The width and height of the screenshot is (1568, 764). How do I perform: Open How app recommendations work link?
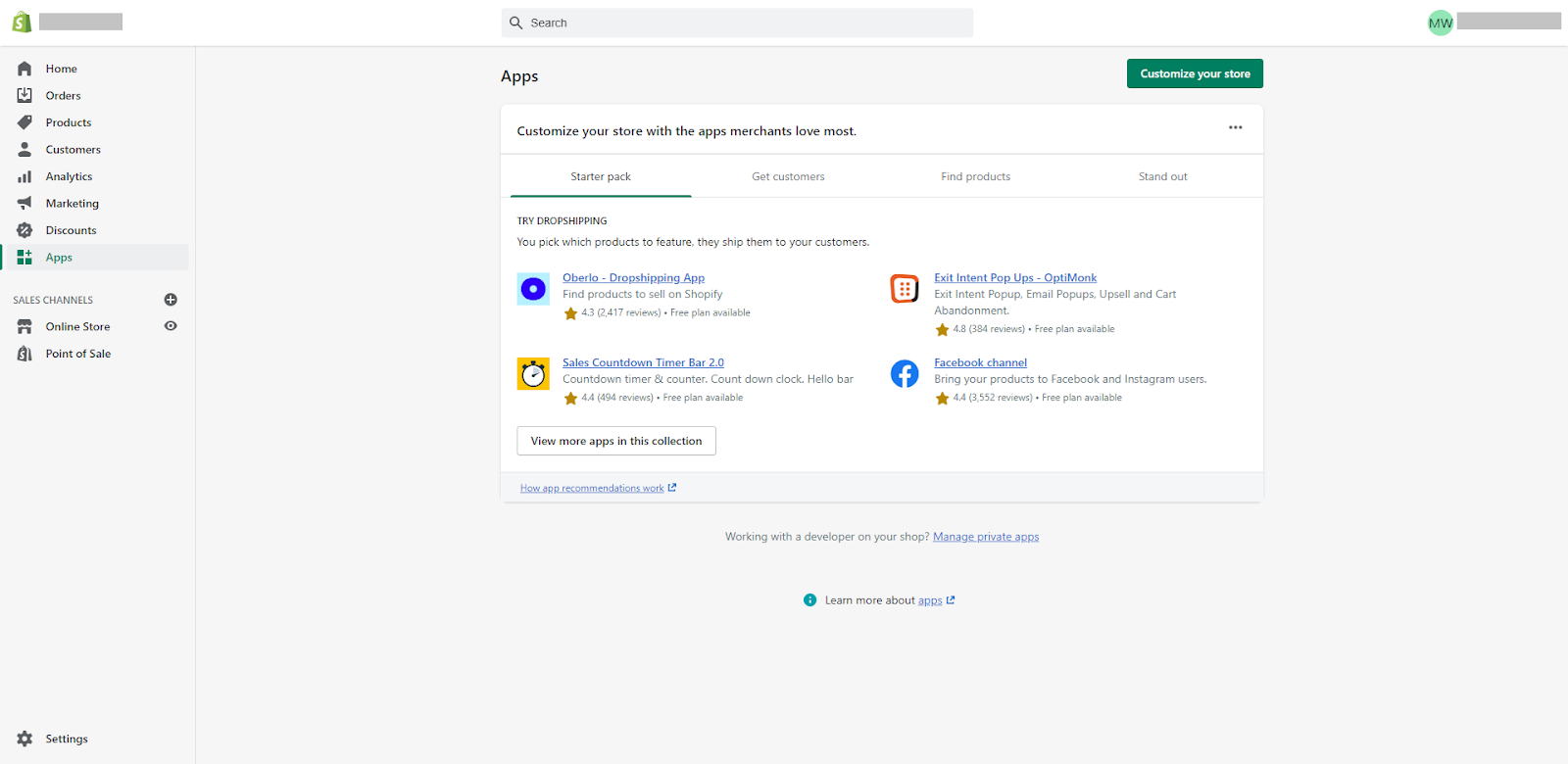pyautogui.click(x=593, y=488)
